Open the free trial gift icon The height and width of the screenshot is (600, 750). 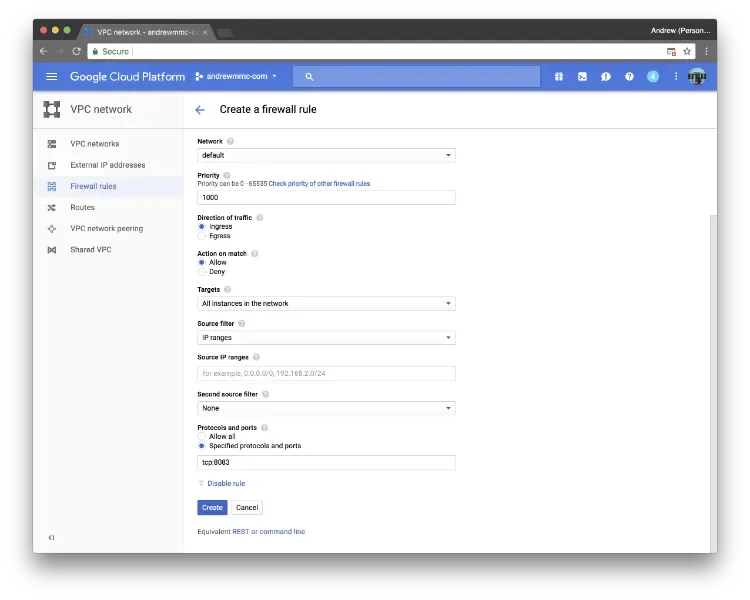click(559, 76)
